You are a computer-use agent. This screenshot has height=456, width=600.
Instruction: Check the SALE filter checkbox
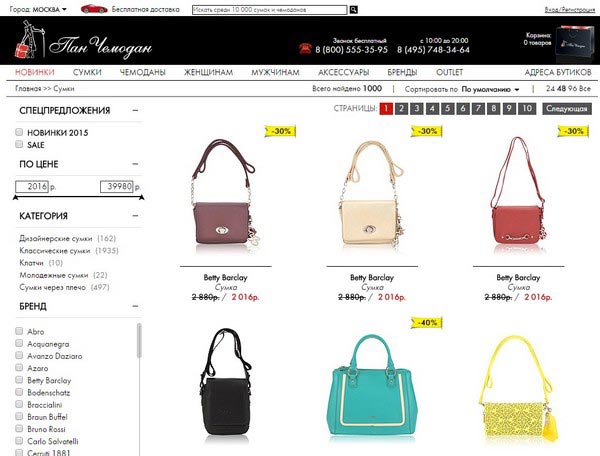click(19, 144)
